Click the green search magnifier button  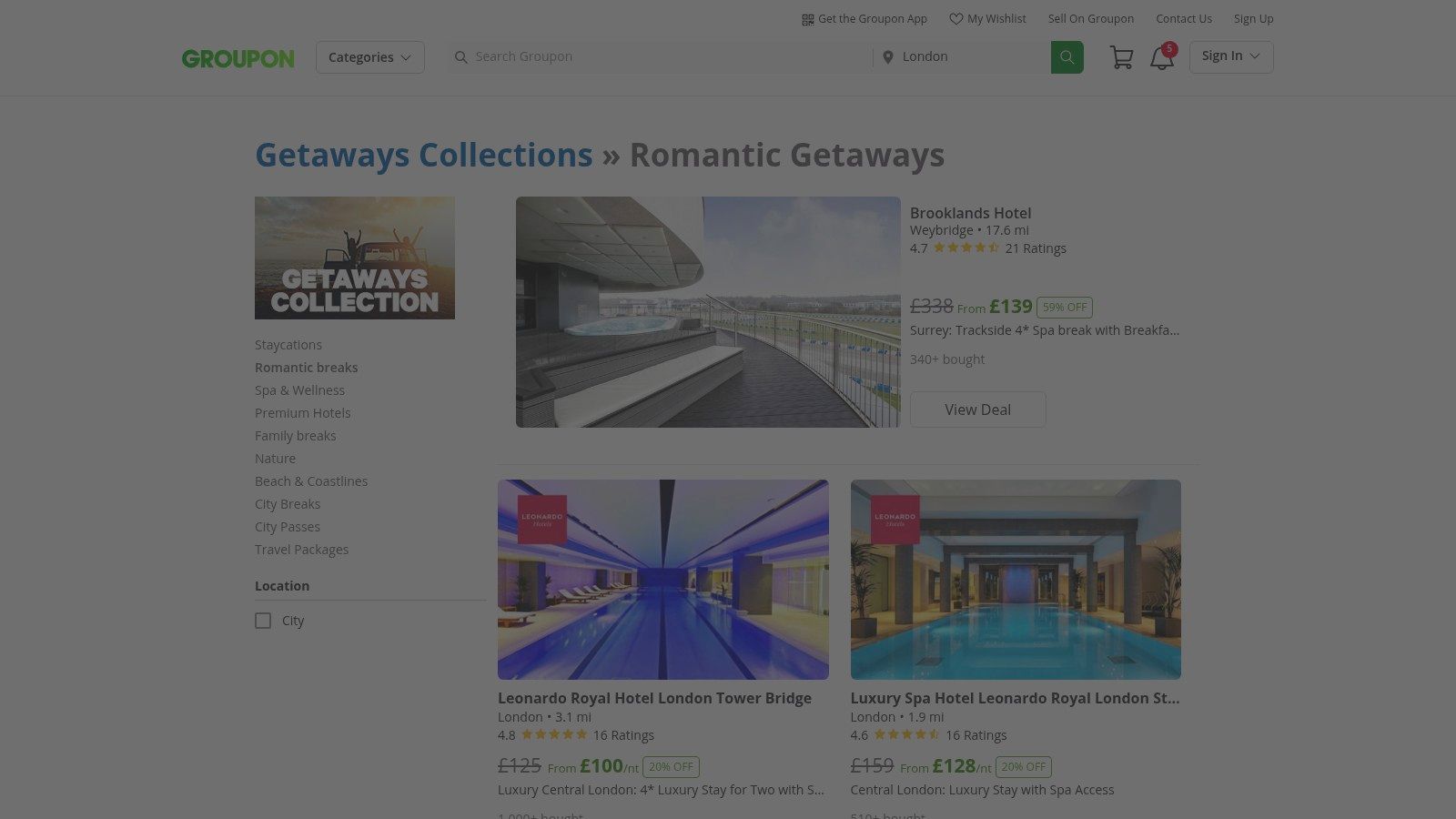[1066, 56]
